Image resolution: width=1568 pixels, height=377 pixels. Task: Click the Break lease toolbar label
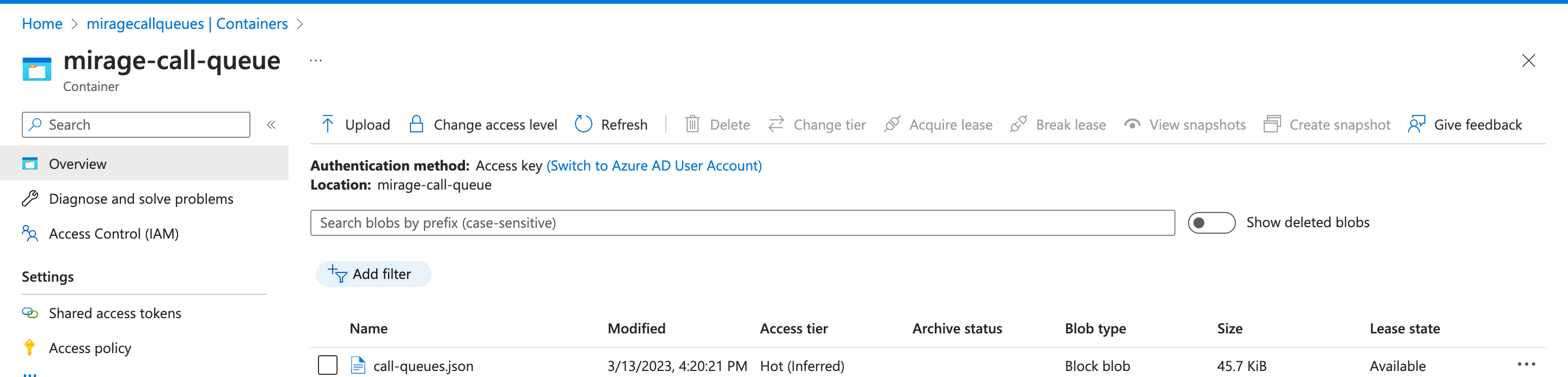click(1071, 125)
